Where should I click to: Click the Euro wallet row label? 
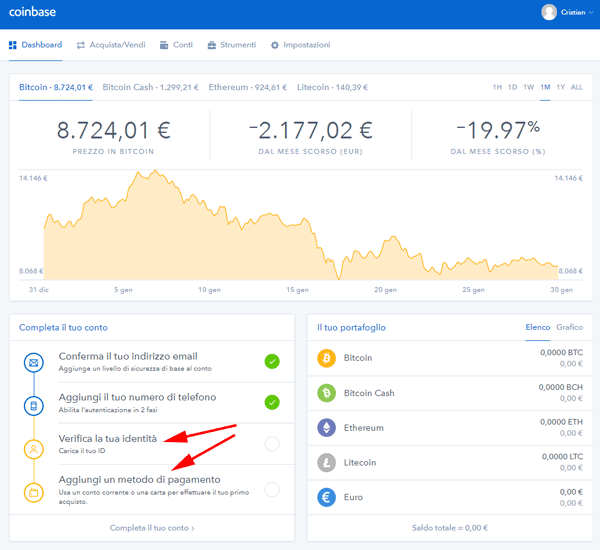point(353,498)
